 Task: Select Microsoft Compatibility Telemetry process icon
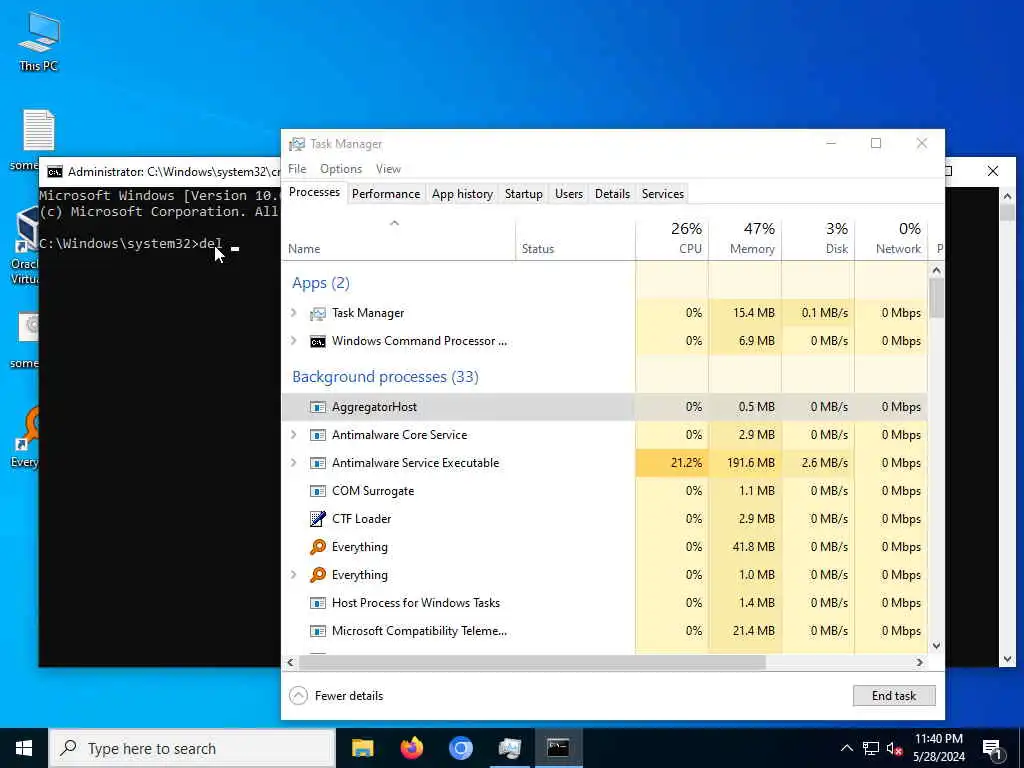tap(317, 631)
